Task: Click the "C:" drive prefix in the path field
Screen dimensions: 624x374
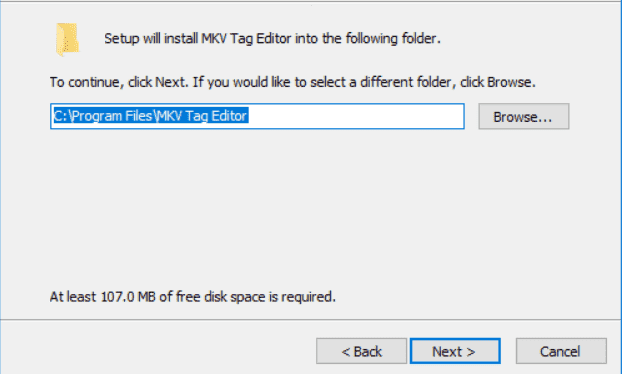Action: 60,116
